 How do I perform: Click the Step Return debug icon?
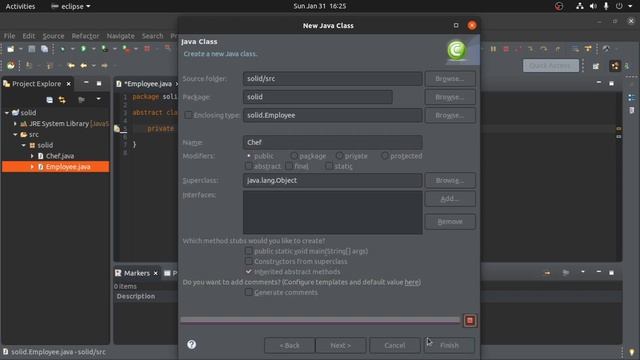558,49
